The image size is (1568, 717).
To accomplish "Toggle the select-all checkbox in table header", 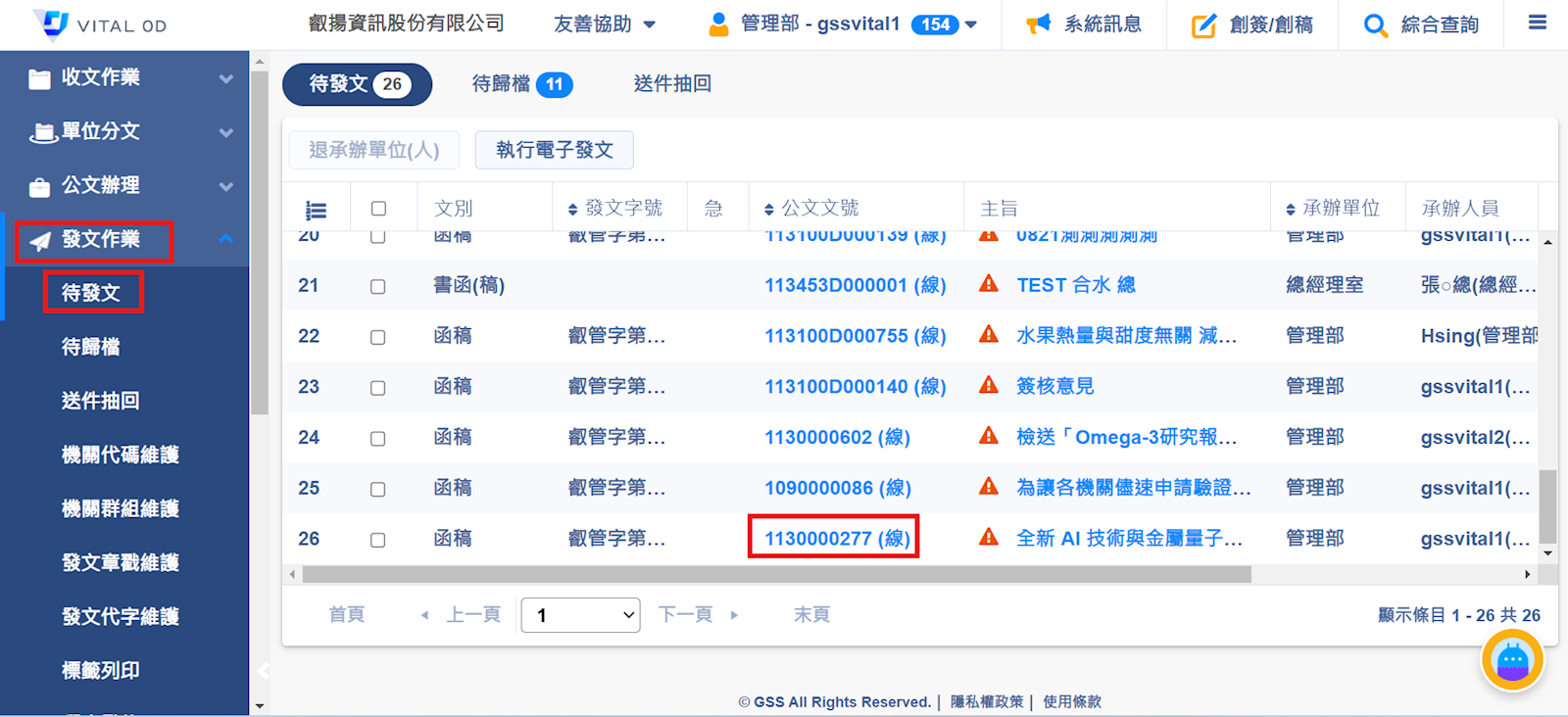I will click(378, 209).
